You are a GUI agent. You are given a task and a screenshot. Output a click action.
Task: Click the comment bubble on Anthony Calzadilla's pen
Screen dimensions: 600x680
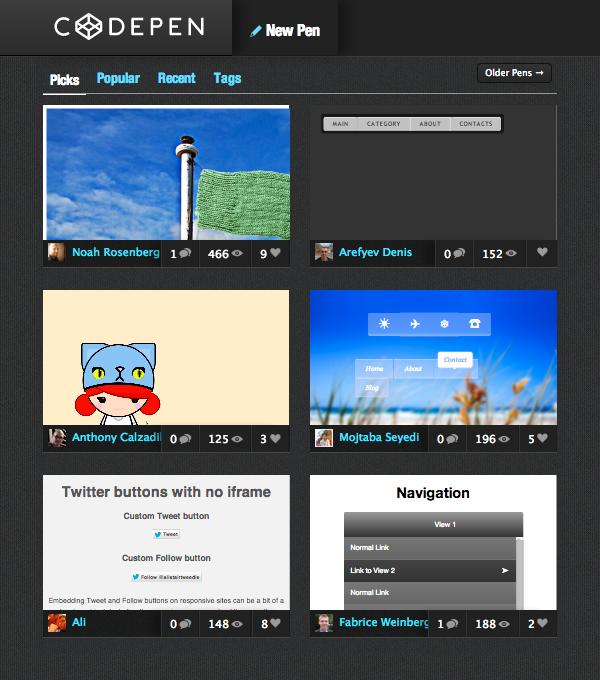tap(186, 438)
